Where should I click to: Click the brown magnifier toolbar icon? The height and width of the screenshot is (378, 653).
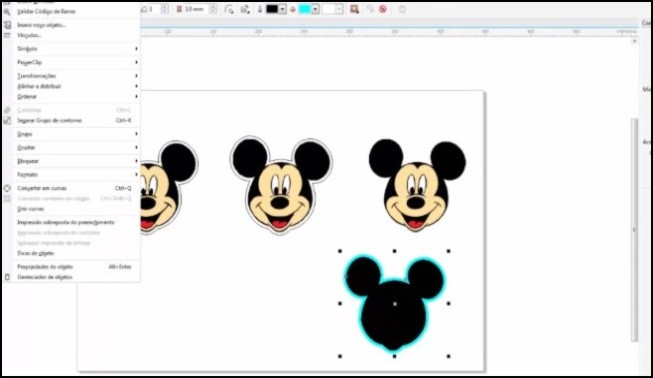pyautogui.click(x=354, y=9)
